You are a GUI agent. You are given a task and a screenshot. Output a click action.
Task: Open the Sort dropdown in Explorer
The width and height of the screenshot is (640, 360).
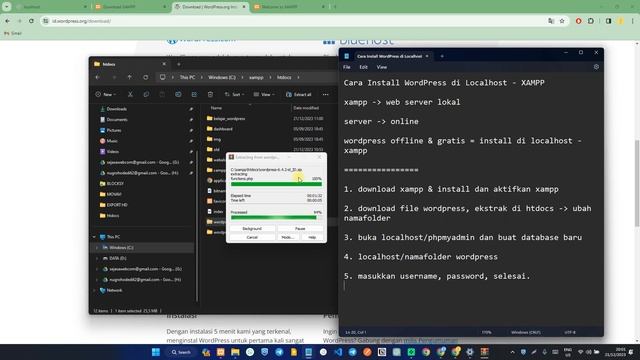tap(234, 94)
